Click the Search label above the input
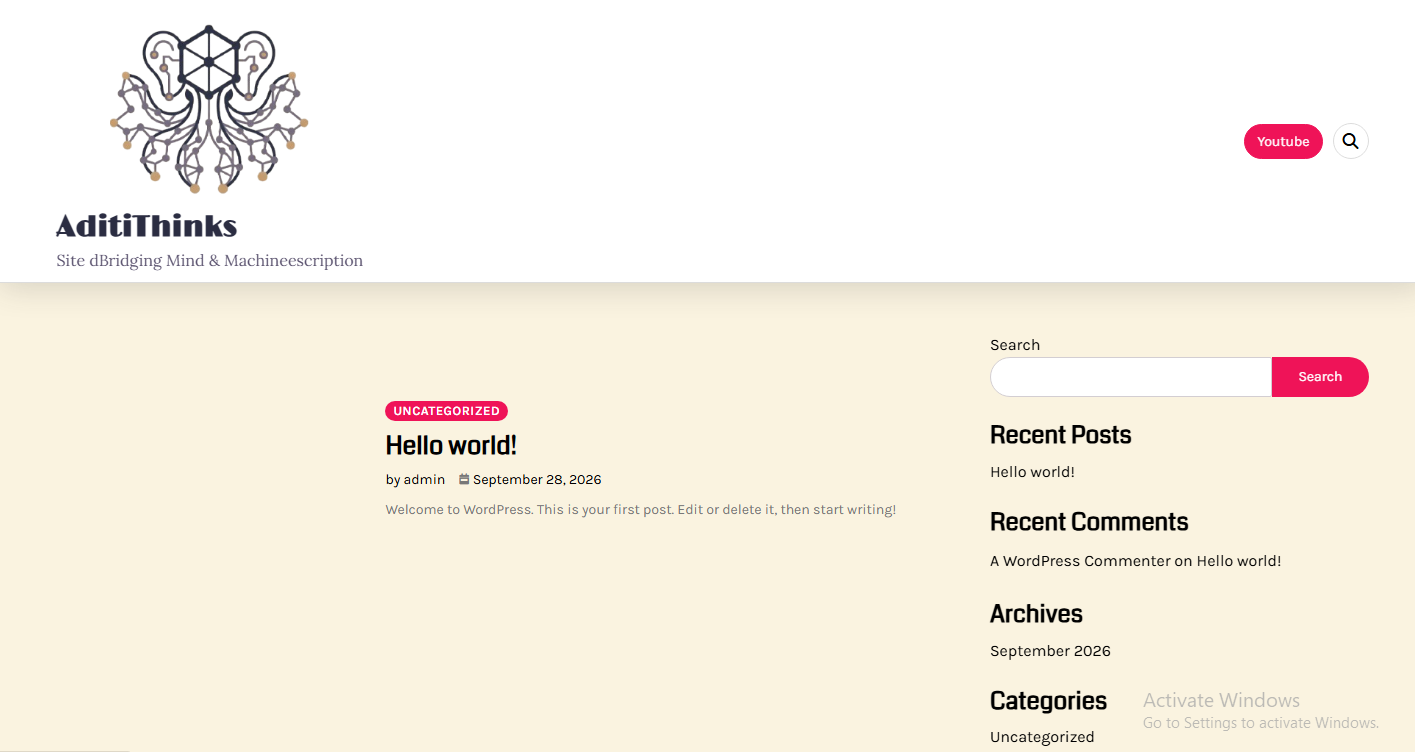This screenshot has width=1415, height=752. [x=1015, y=345]
